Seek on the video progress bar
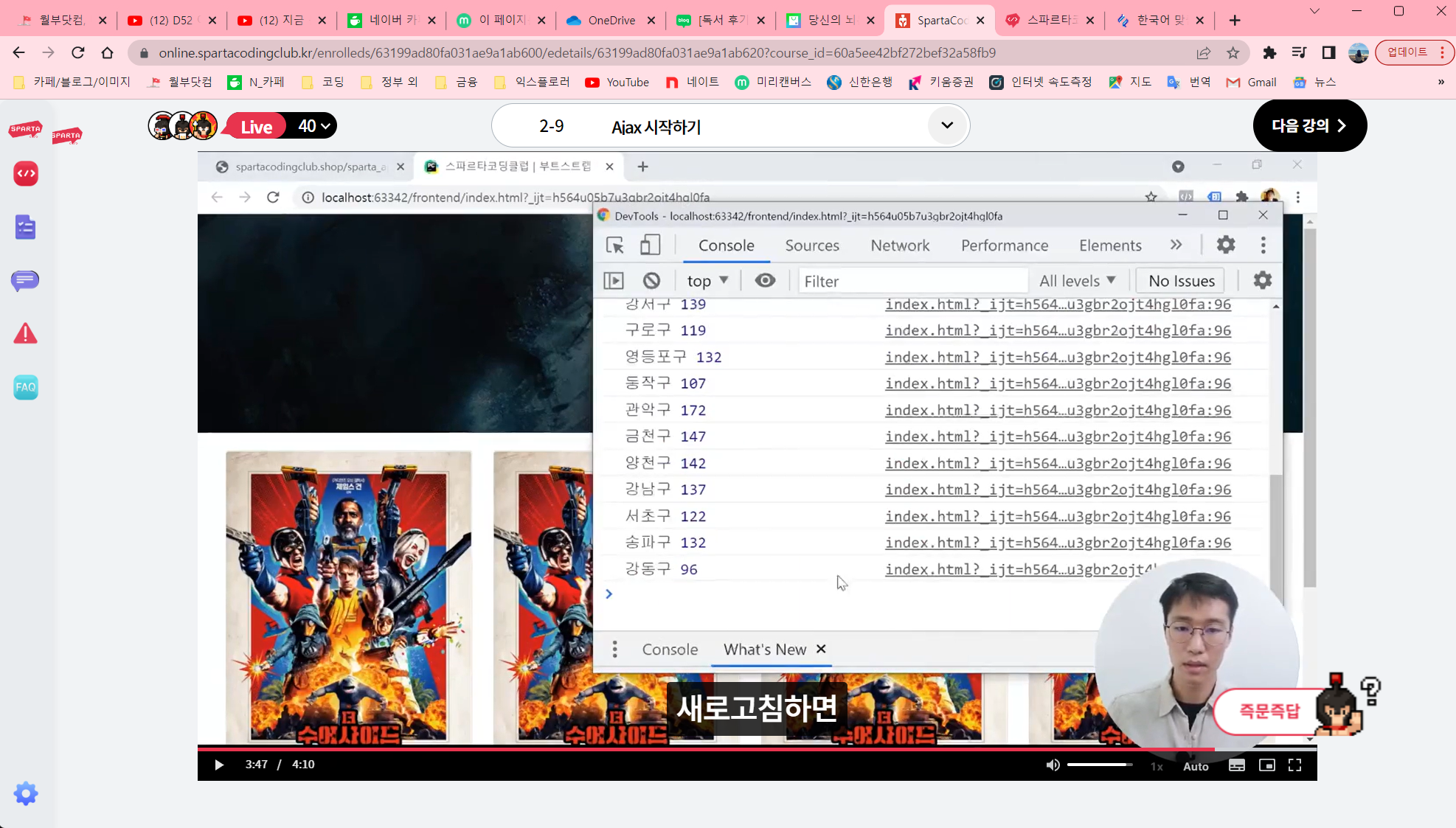Image resolution: width=1456 pixels, height=828 pixels. point(757,748)
